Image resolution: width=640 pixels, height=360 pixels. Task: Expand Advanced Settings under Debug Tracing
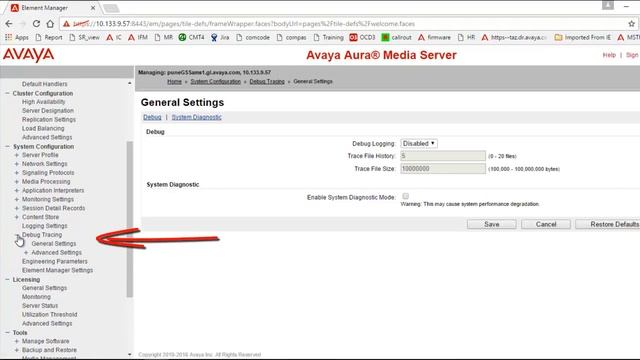(26, 253)
